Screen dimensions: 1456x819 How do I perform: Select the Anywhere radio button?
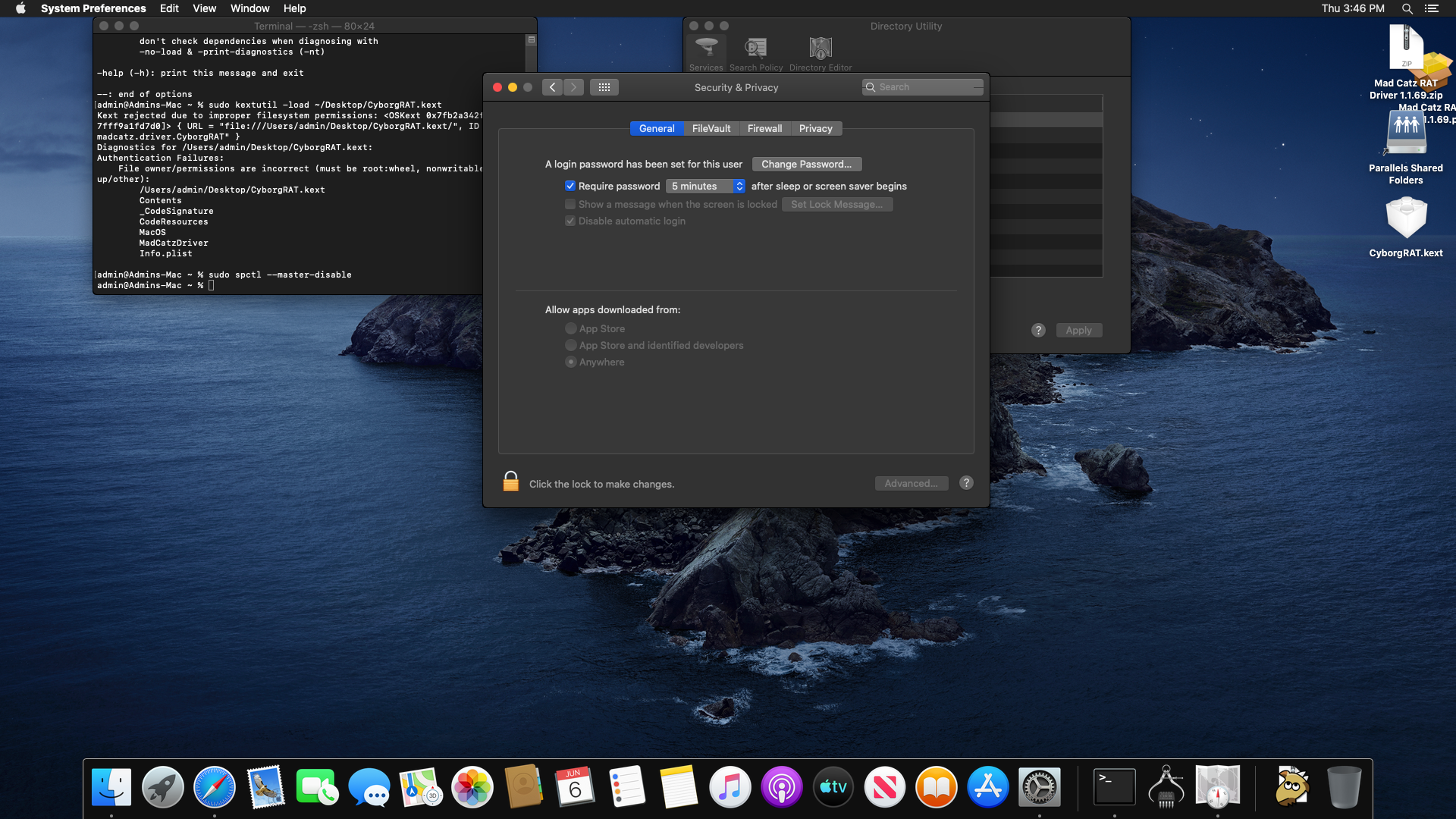571,362
